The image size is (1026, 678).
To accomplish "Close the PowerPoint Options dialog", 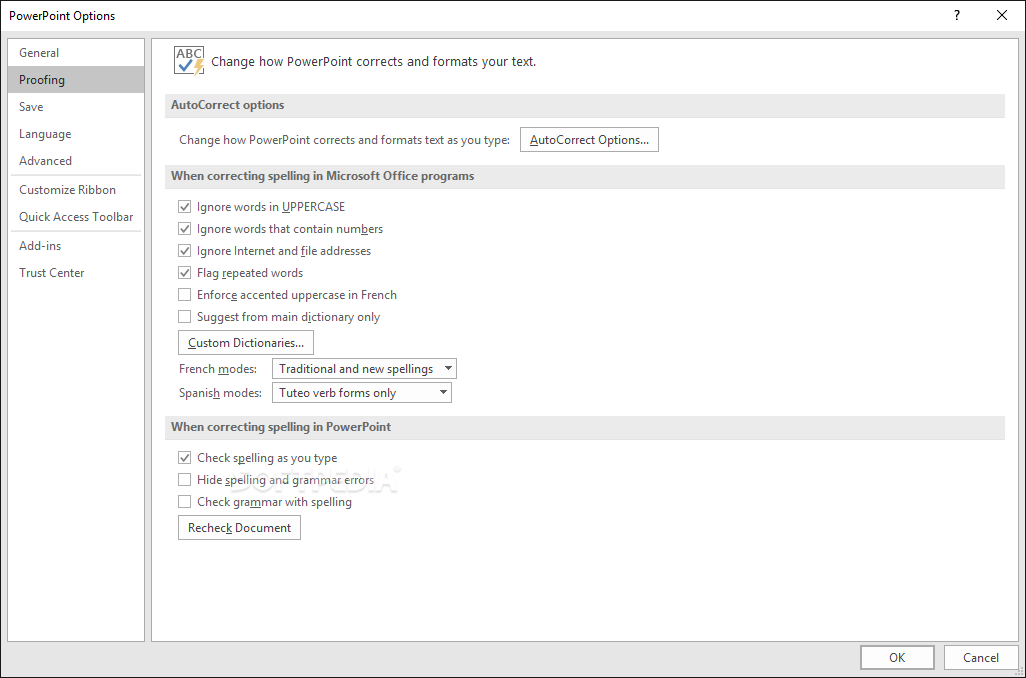I will [x=1001, y=15].
